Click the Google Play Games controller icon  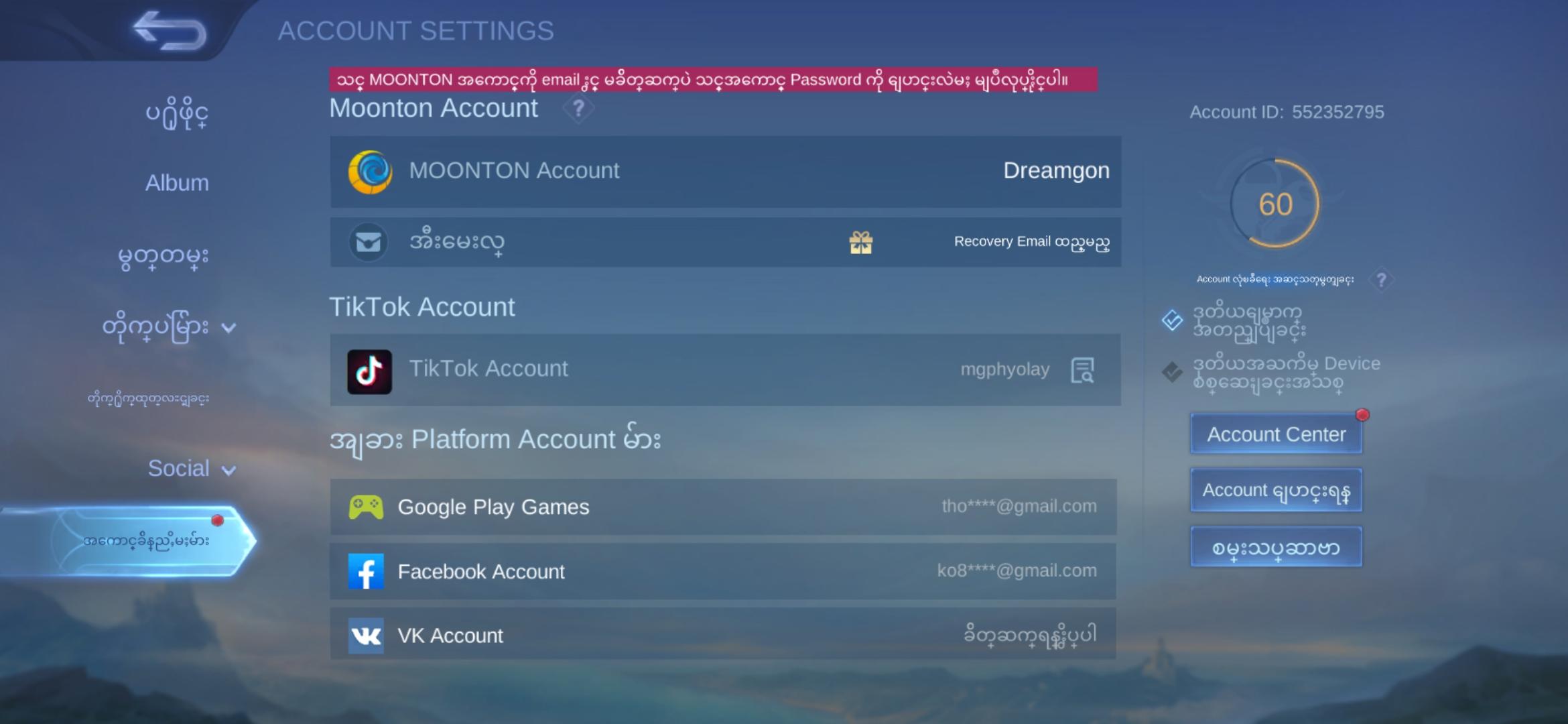[x=365, y=507]
